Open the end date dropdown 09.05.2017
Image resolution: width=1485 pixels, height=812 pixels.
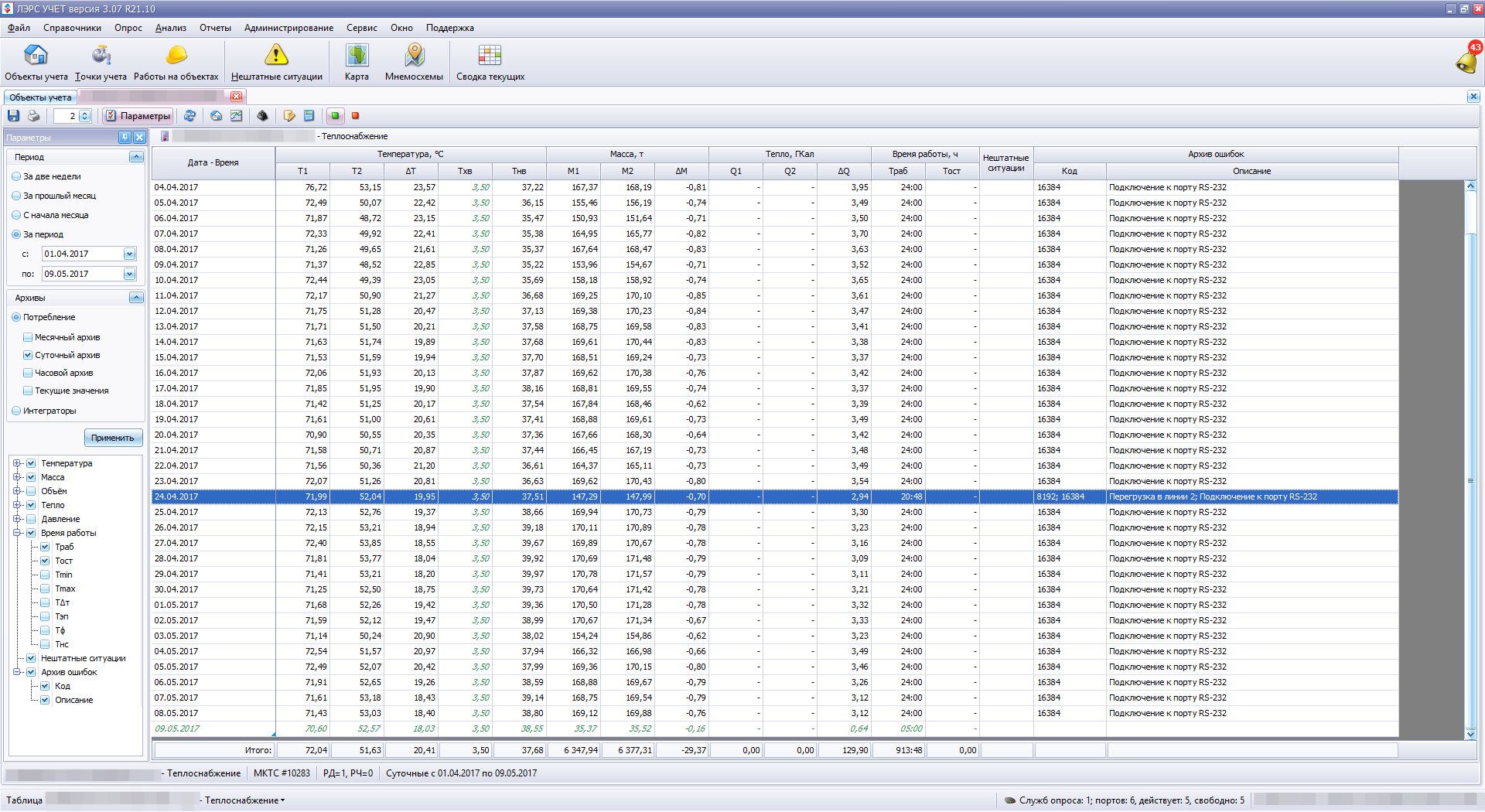[x=129, y=274]
